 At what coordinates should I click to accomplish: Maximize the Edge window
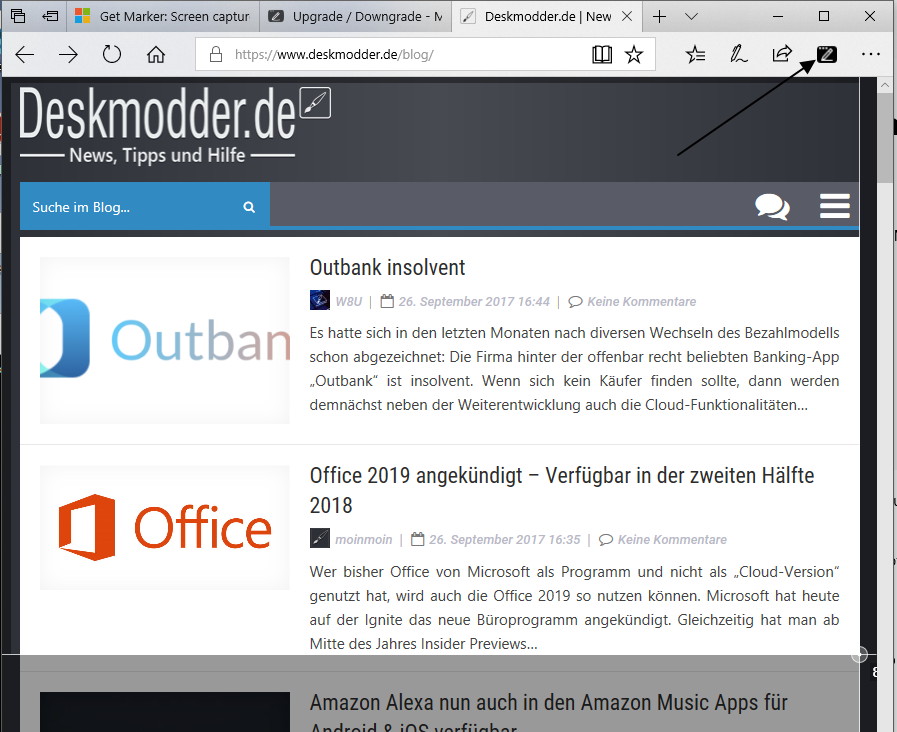pos(824,16)
